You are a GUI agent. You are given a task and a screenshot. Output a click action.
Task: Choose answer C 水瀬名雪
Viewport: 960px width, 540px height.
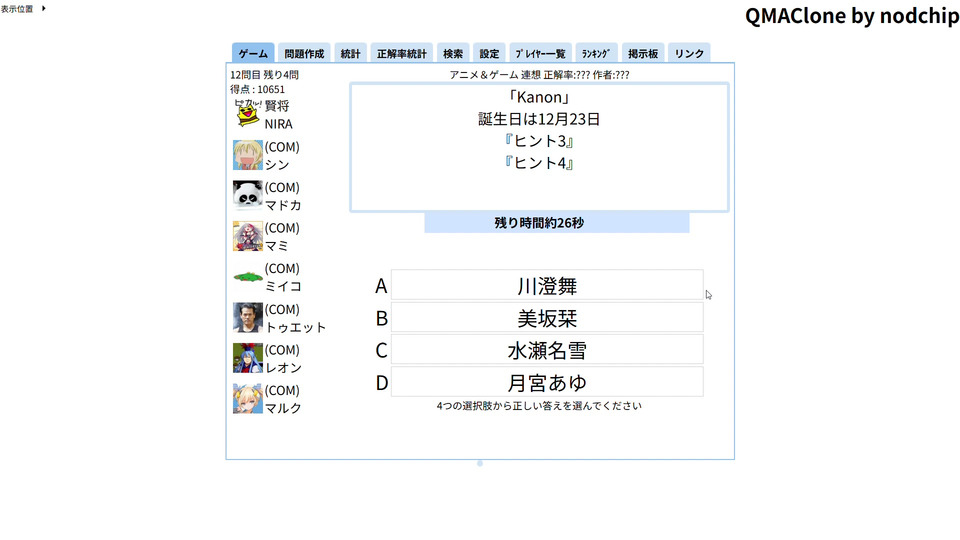click(x=547, y=350)
